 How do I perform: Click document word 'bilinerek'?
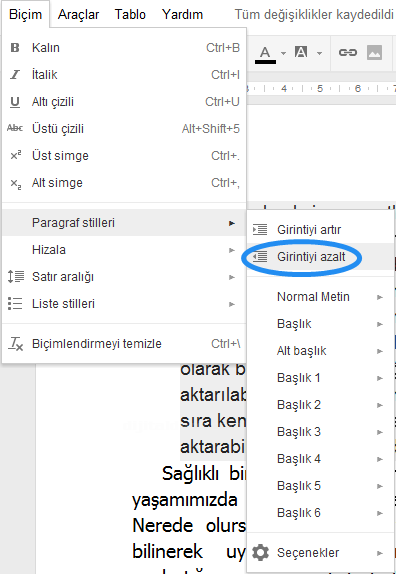[x=168, y=552]
